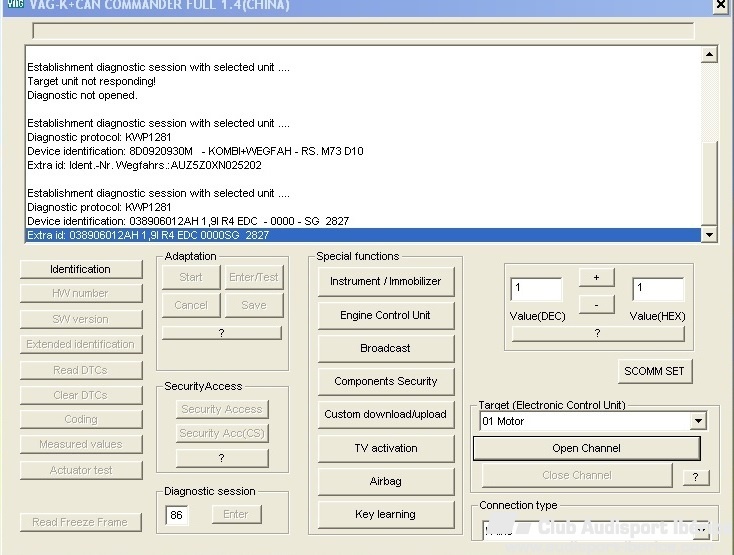This screenshot has height=555, width=734.
Task: Click the Engine Control Unit button
Action: [385, 315]
